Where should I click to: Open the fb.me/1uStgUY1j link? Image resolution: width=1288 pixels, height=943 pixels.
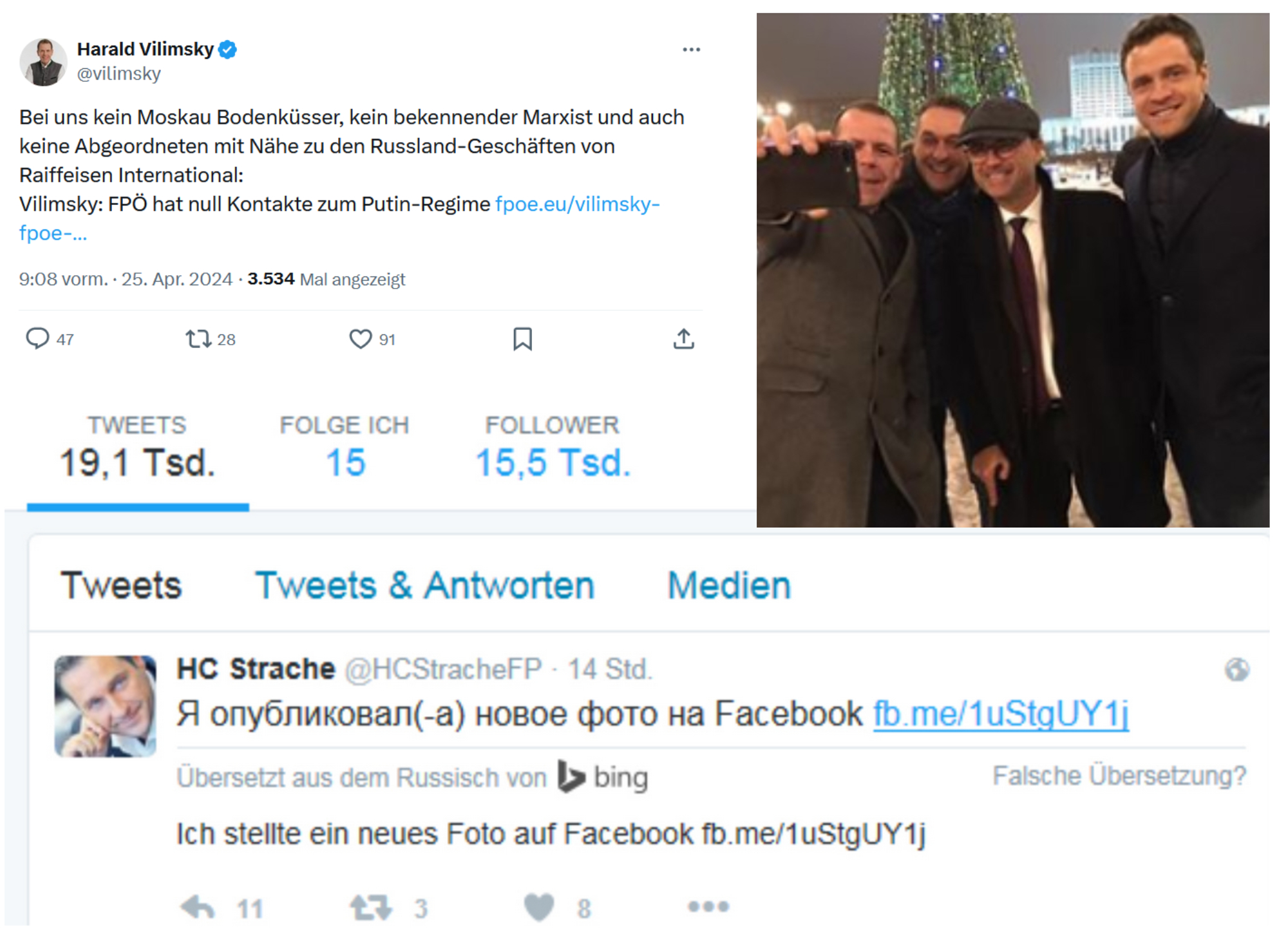click(x=1000, y=714)
